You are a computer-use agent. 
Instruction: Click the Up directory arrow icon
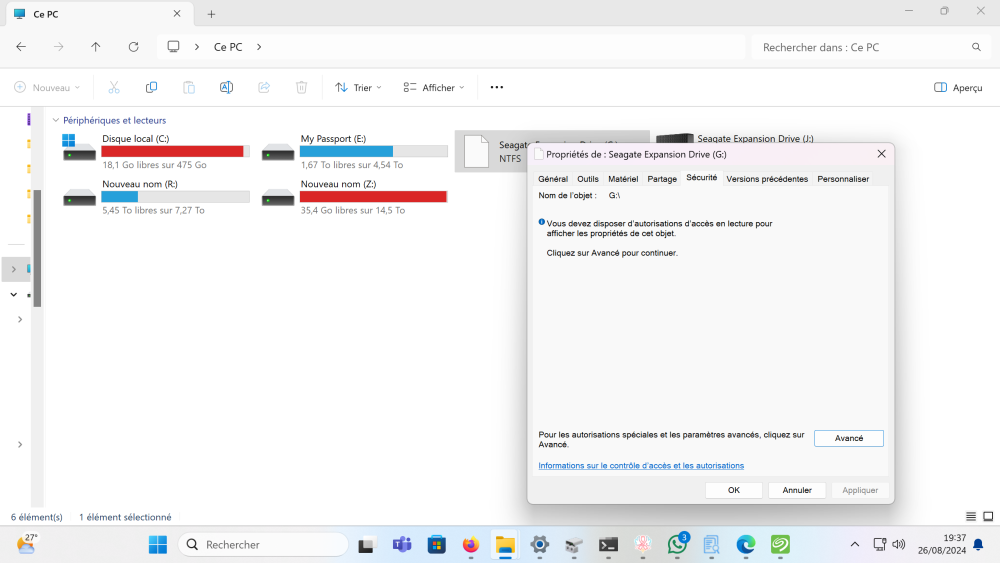96,47
